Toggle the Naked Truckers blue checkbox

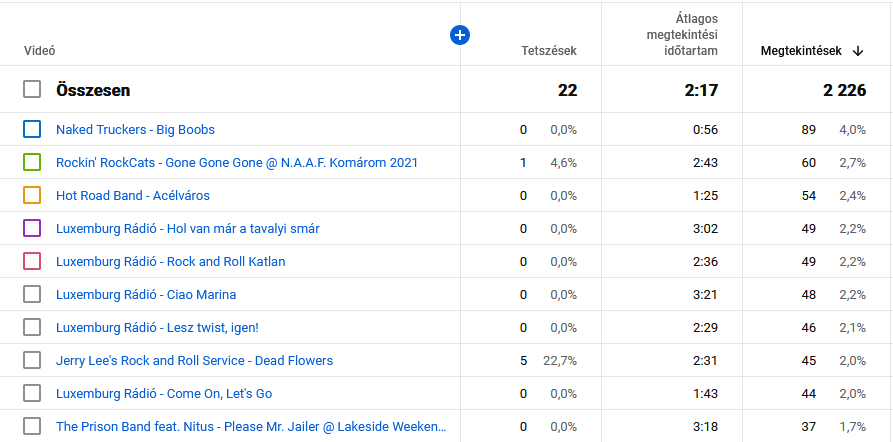pyautogui.click(x=32, y=129)
